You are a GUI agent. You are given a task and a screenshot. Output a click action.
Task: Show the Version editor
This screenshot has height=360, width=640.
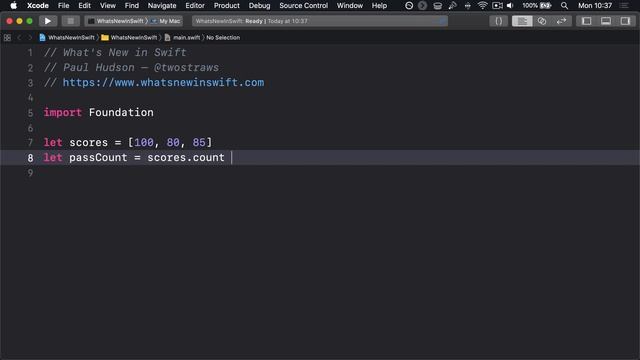pos(561,21)
